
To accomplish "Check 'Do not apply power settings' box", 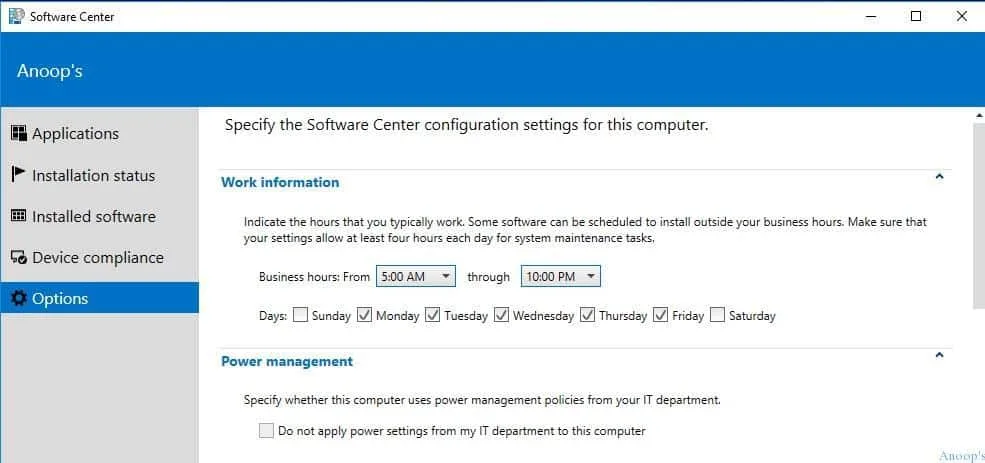I will (x=266, y=431).
